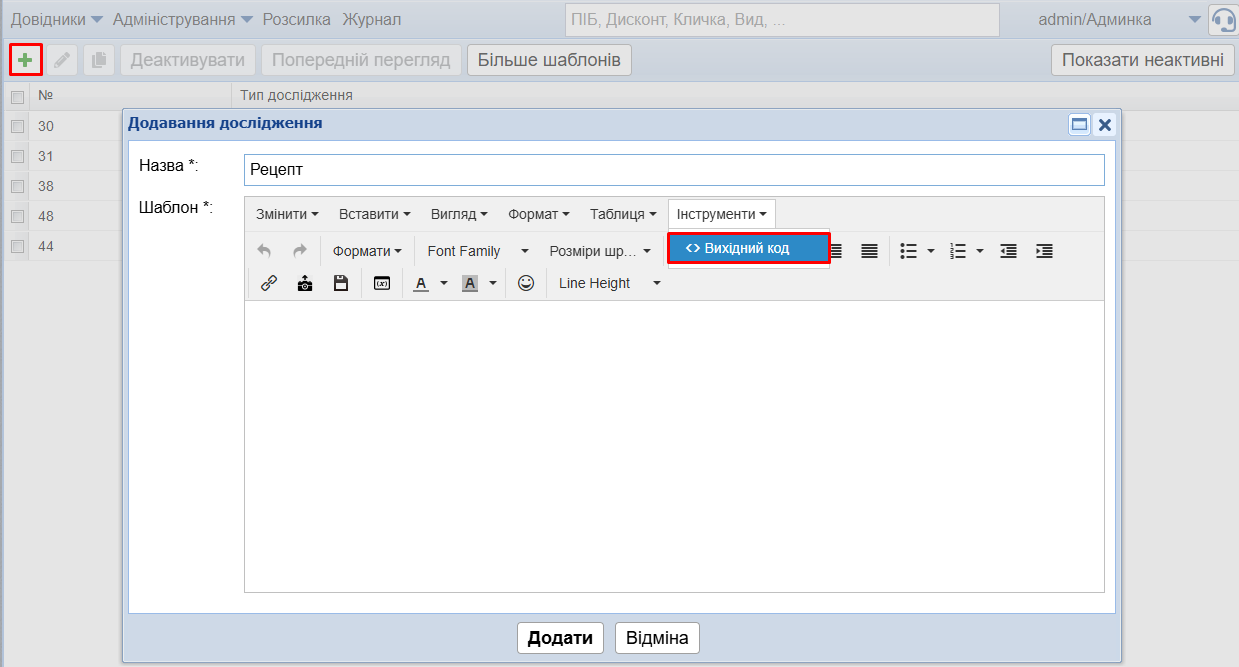Click the upload image icon
Viewport: 1239px width, 667px height.
click(x=305, y=283)
